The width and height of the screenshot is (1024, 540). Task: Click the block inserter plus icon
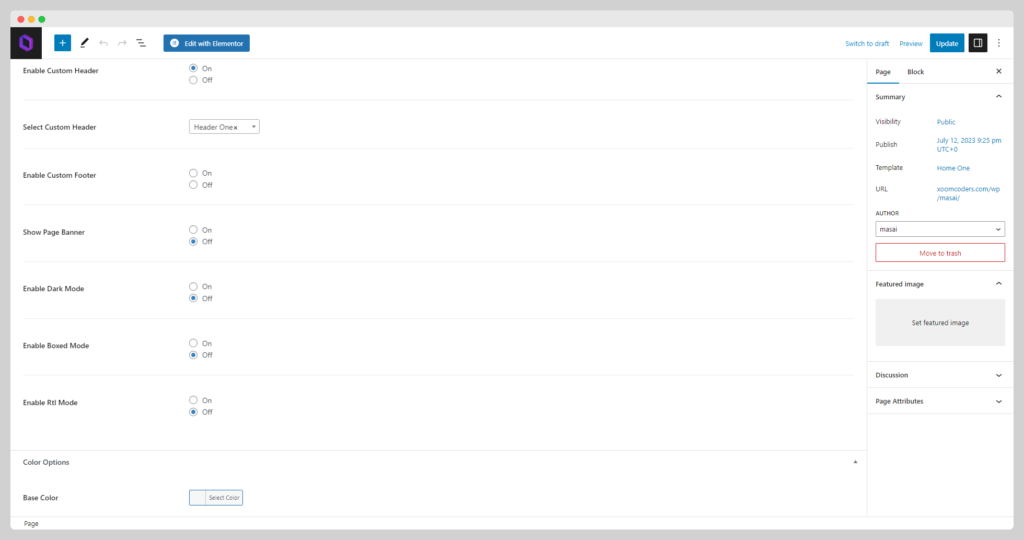(63, 43)
